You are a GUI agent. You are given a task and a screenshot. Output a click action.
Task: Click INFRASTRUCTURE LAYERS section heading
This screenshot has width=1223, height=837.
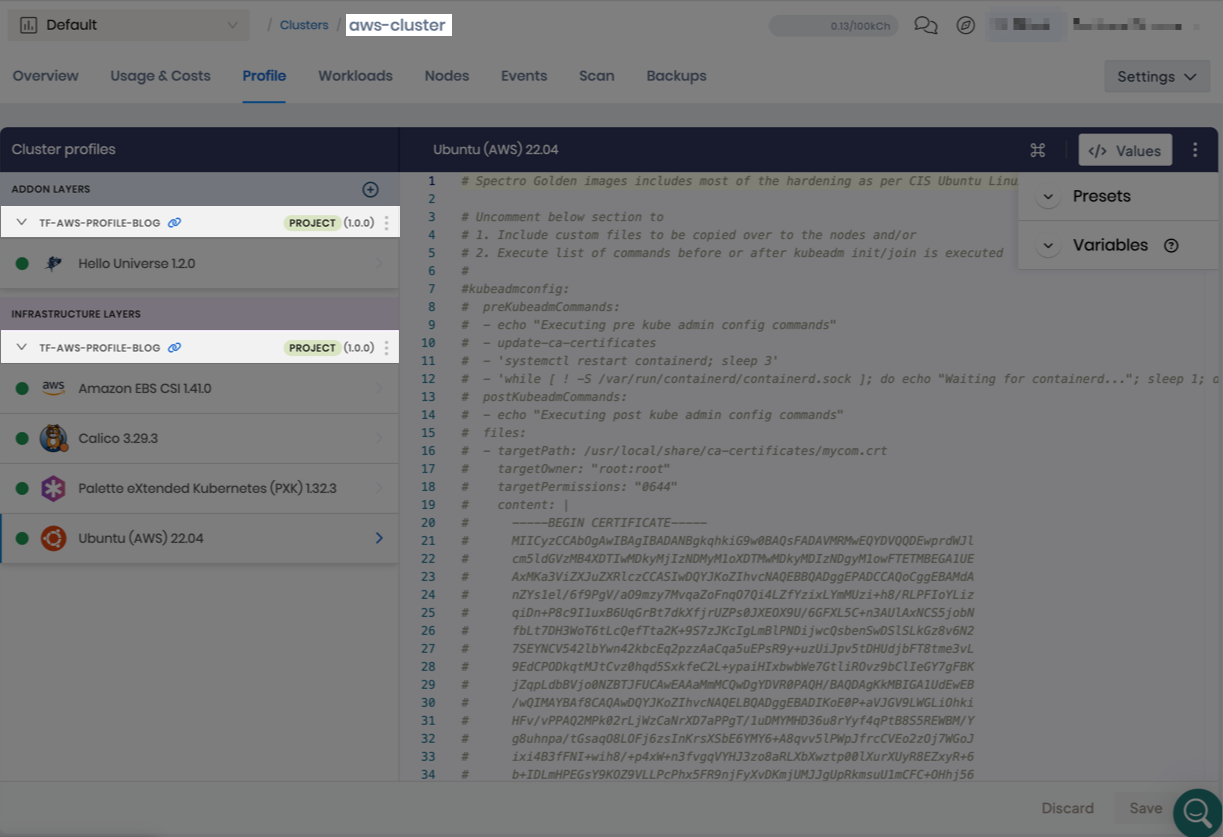click(x=76, y=314)
